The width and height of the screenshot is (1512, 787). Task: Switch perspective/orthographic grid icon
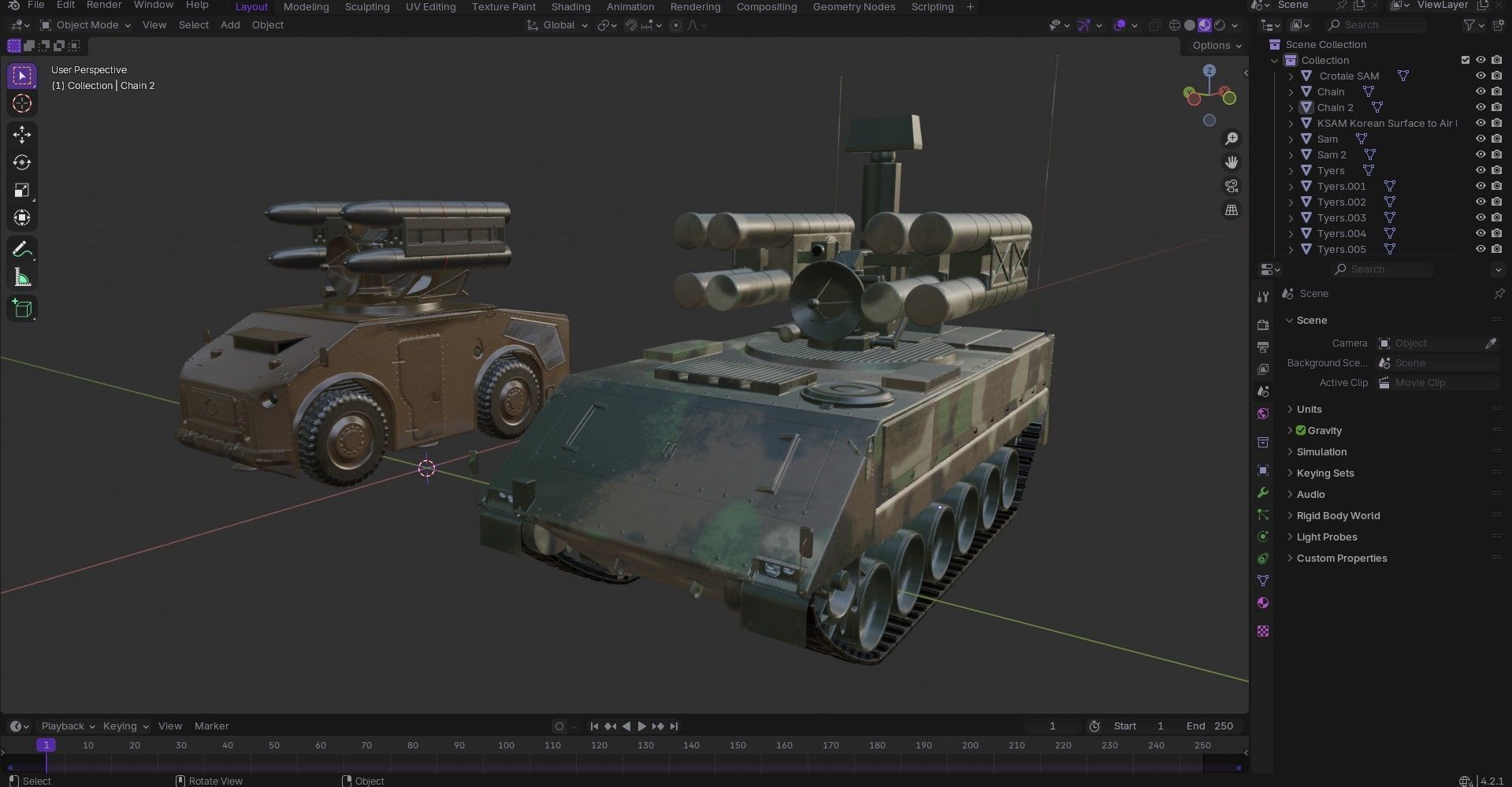[x=1231, y=210]
